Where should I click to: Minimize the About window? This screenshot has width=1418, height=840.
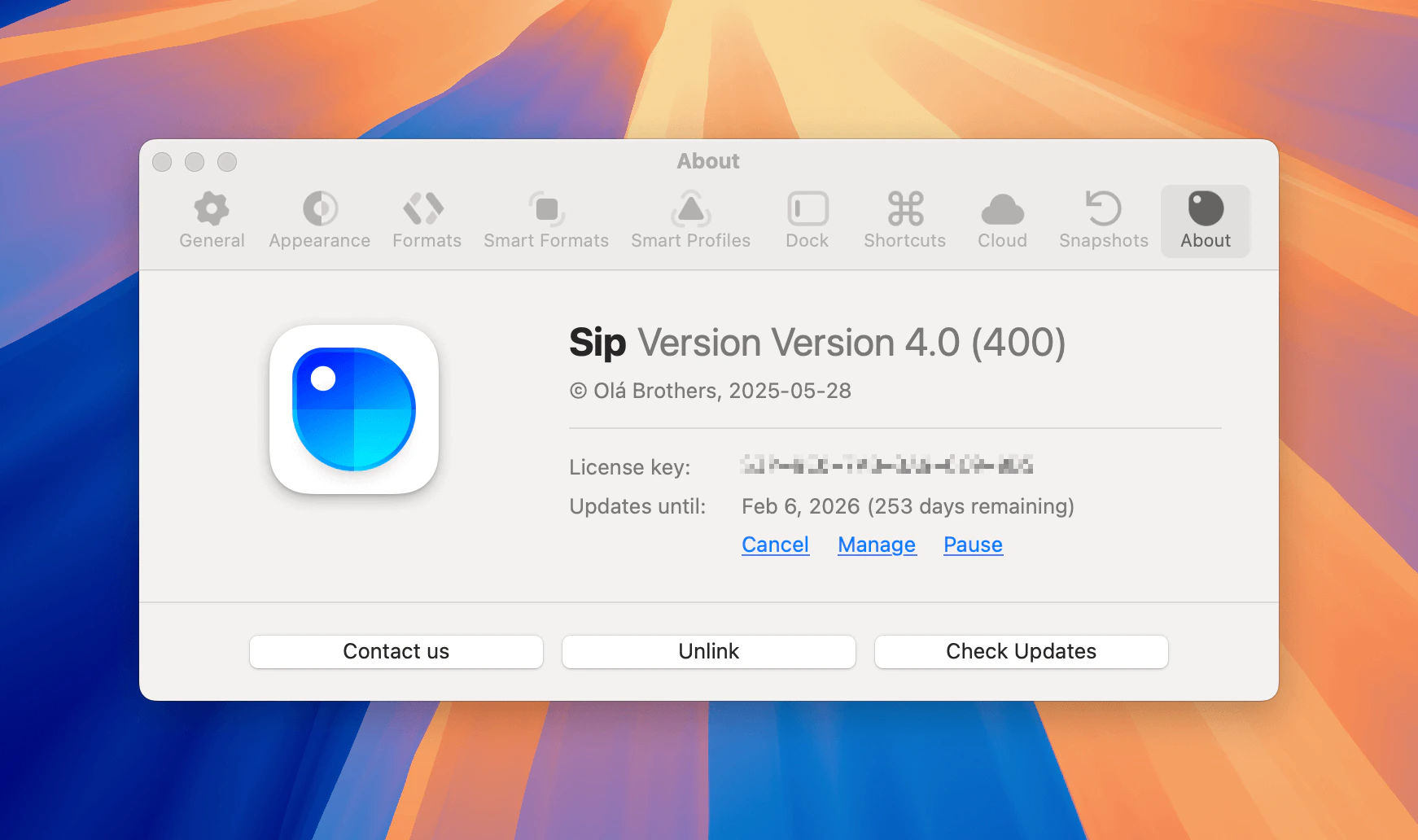195,162
